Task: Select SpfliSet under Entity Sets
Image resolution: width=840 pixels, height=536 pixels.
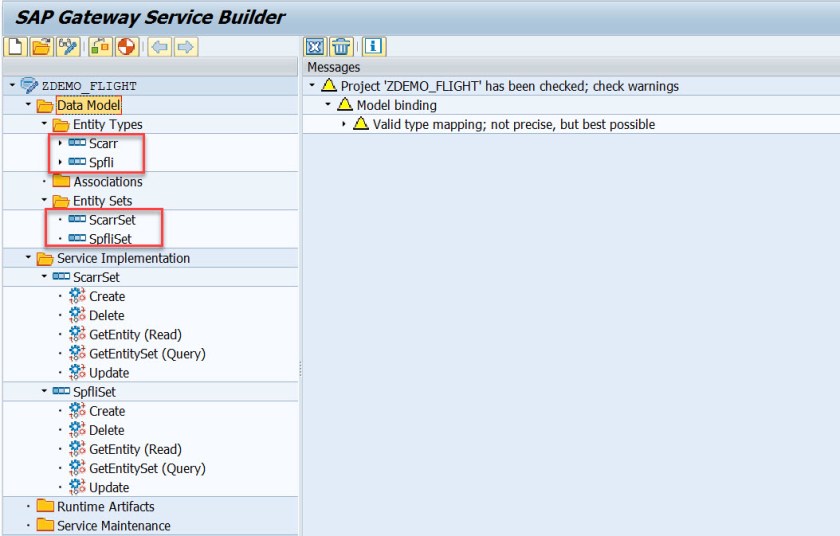Action: 110,239
